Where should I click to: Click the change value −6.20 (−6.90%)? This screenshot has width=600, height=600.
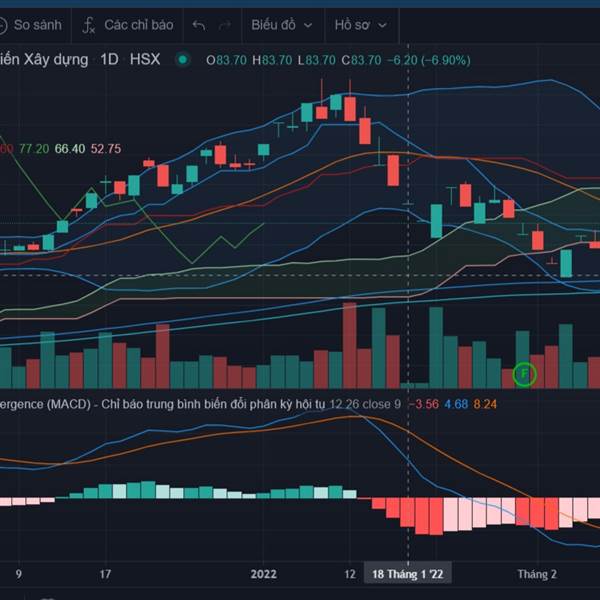(429, 60)
